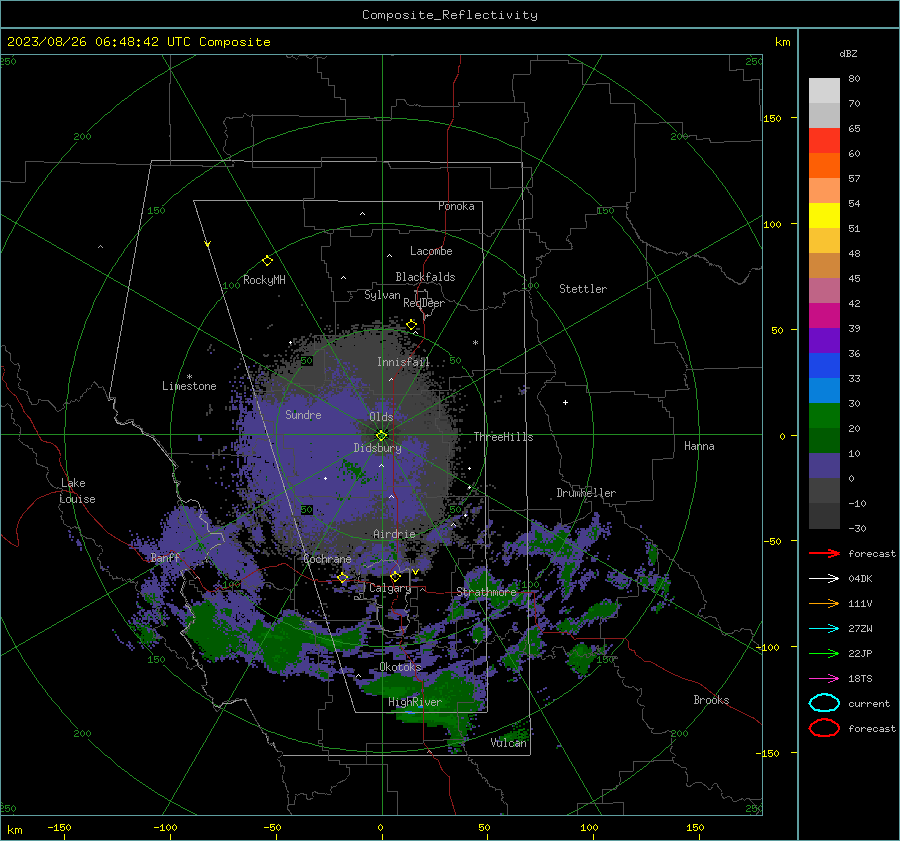This screenshot has height=841, width=900.
Task: Click the Airdrie town label
Action: pos(394,534)
